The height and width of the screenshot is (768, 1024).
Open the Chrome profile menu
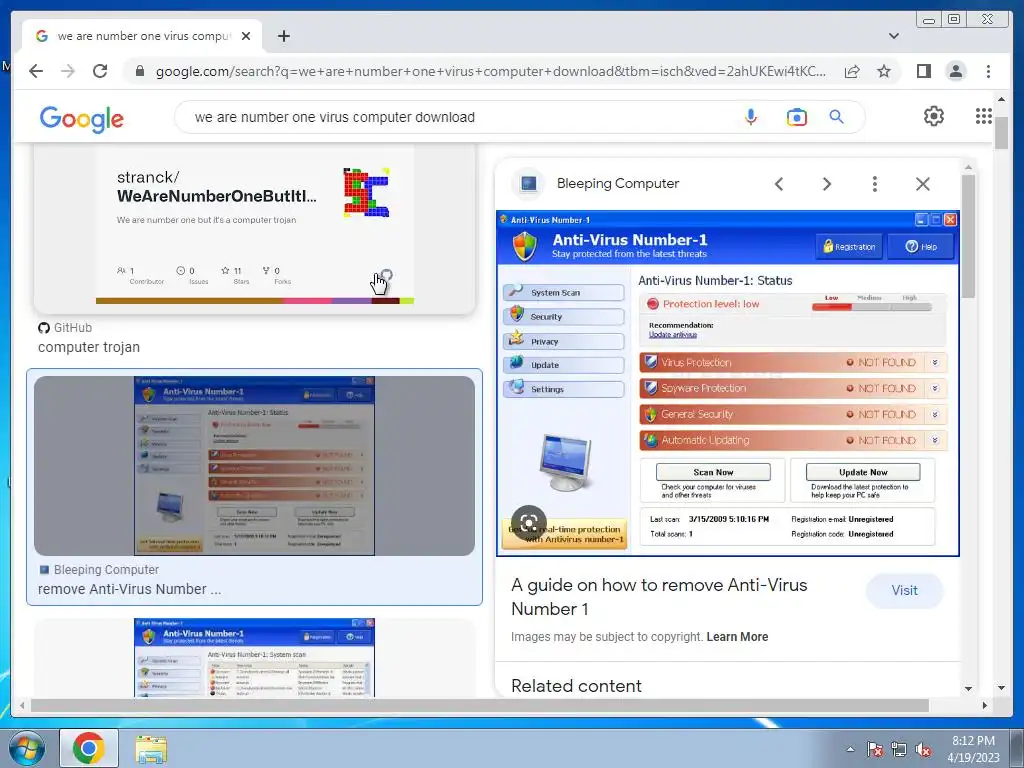pos(955,71)
